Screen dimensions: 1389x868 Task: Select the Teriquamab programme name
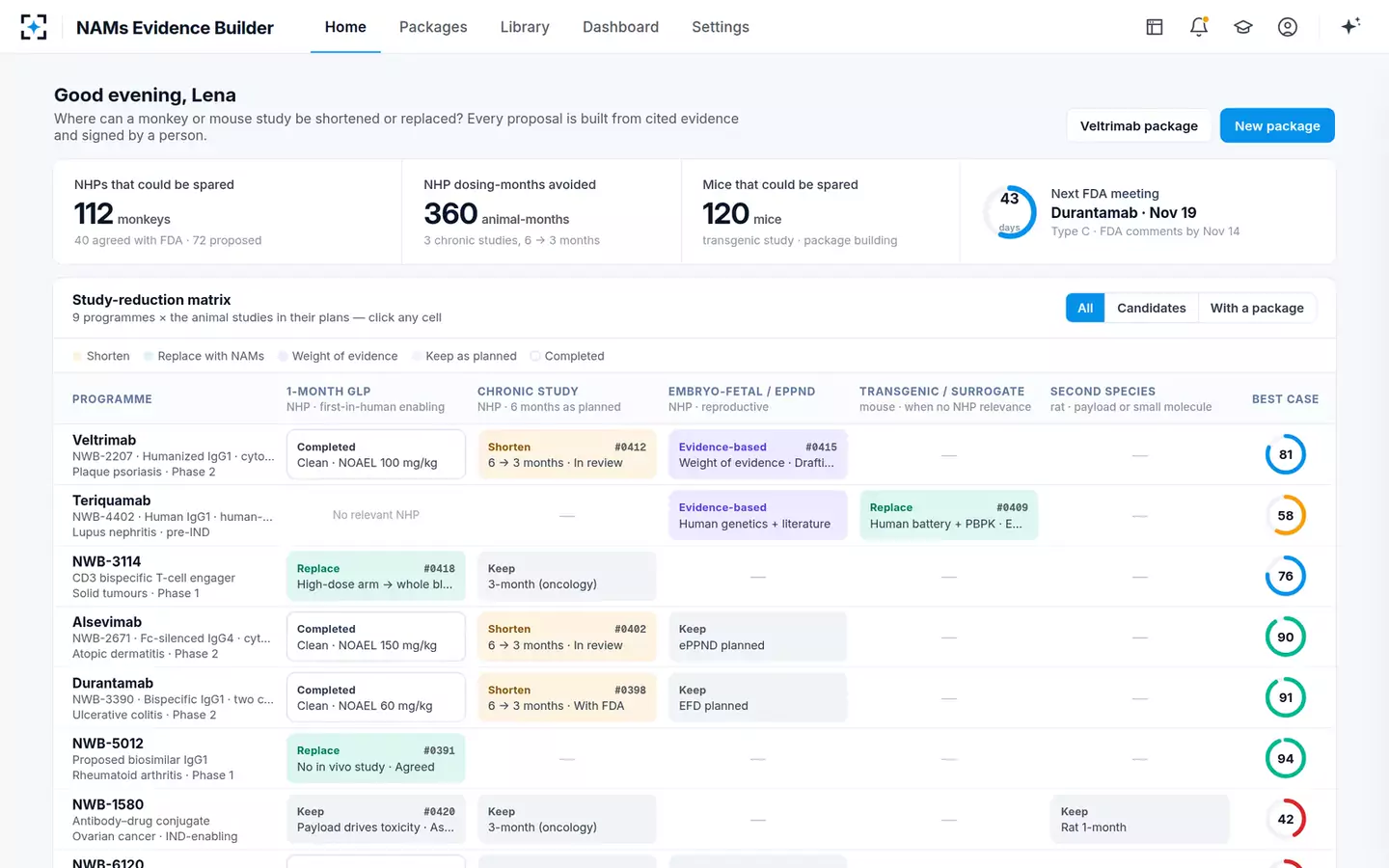(x=112, y=501)
